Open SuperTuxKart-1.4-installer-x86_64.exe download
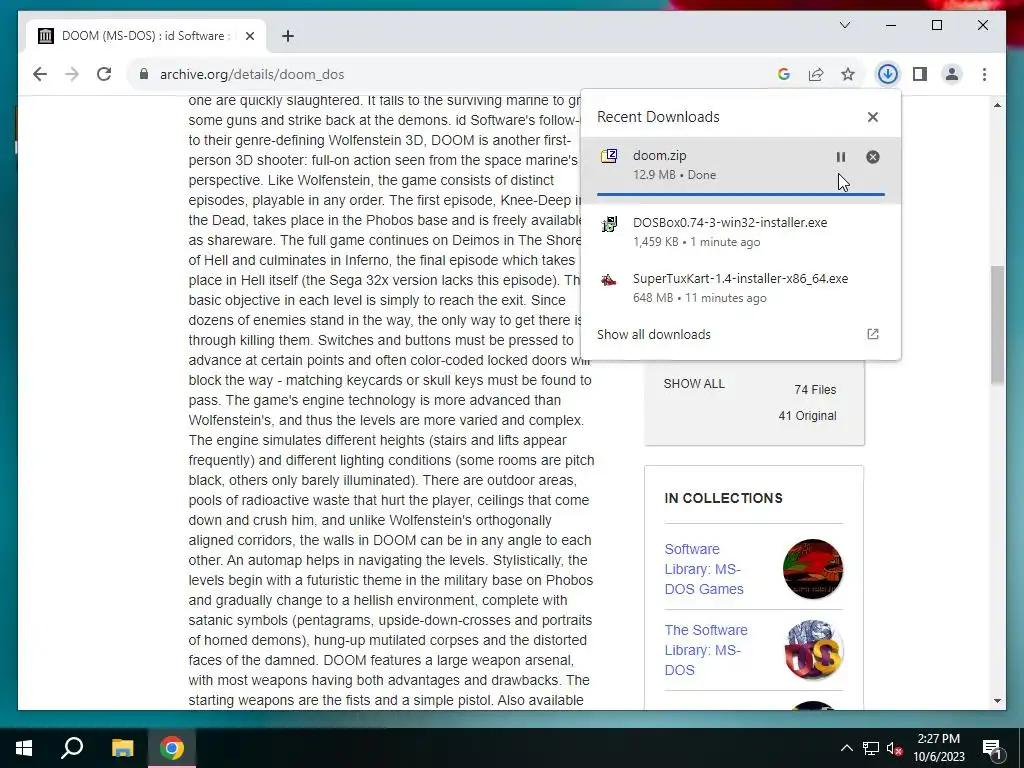The width and height of the screenshot is (1024, 768). [741, 288]
